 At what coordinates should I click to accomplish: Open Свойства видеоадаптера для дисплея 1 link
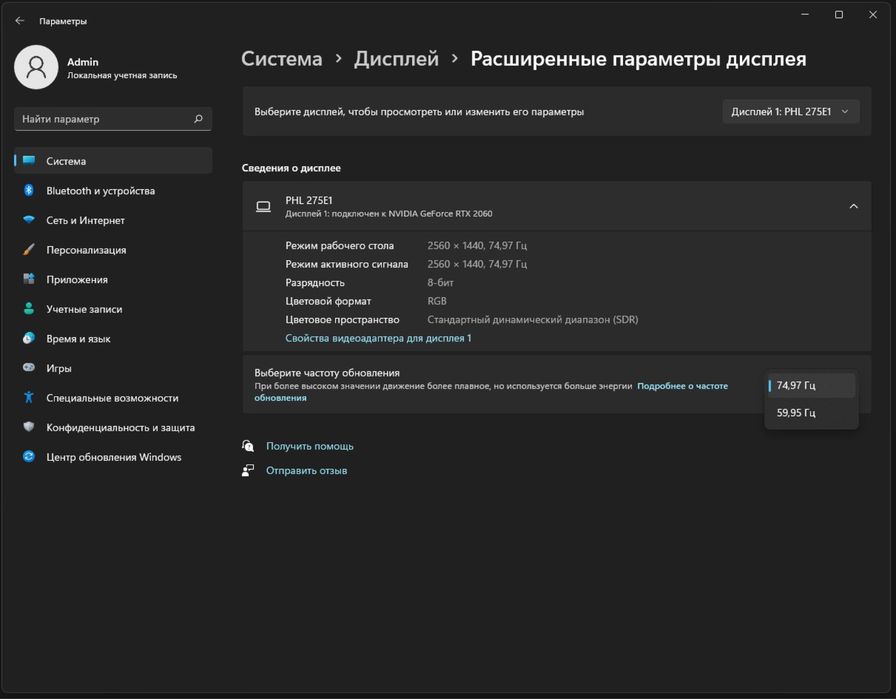(378, 338)
